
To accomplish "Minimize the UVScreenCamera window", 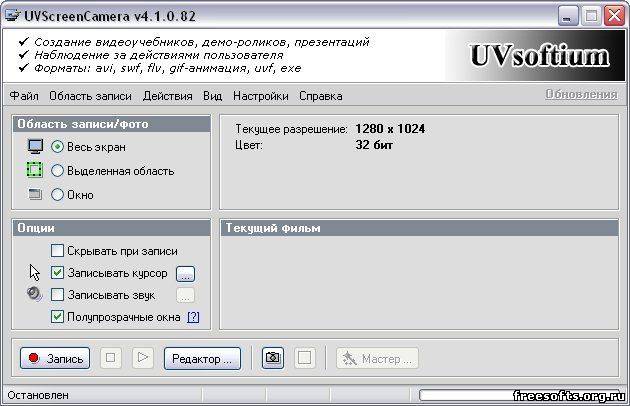I will 567,16.
